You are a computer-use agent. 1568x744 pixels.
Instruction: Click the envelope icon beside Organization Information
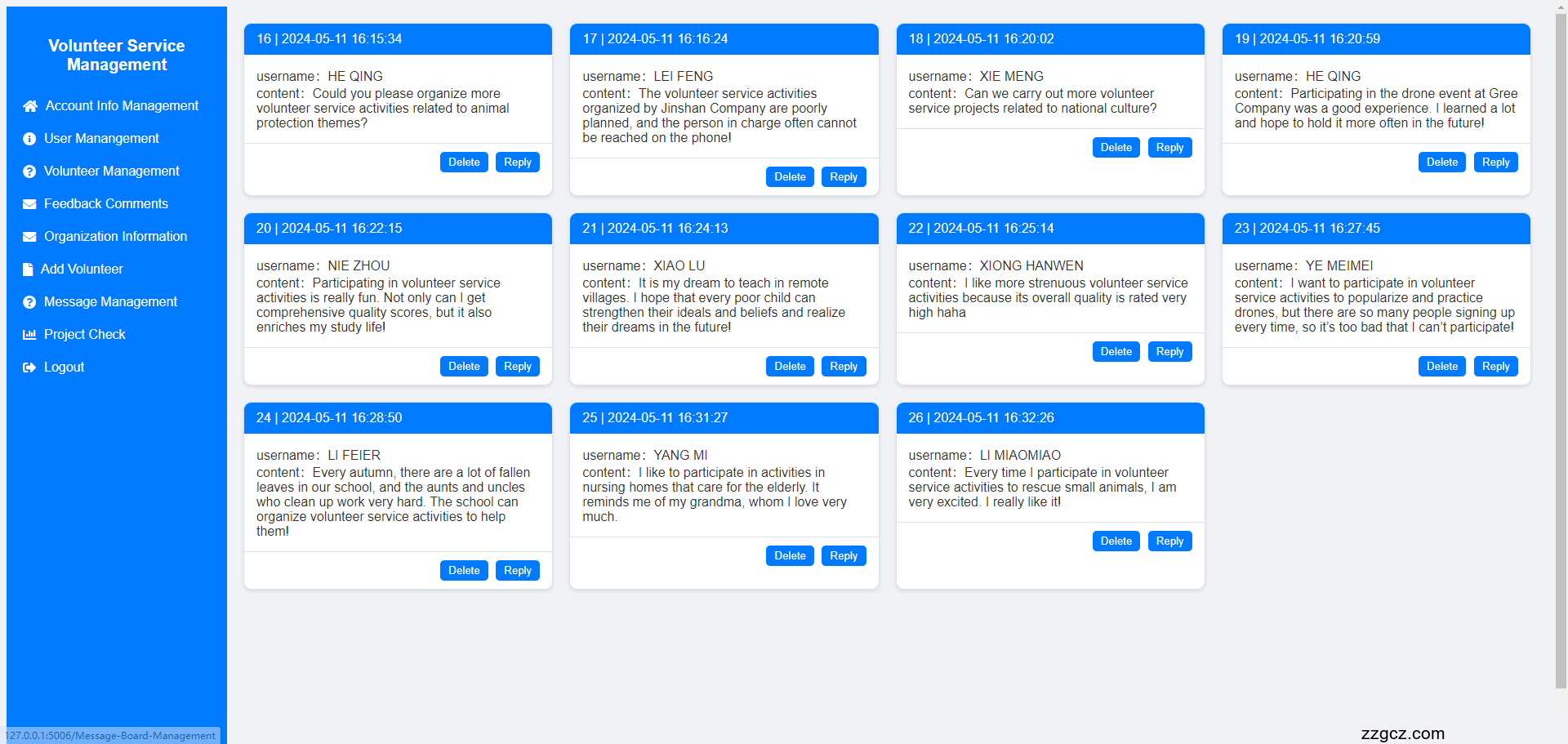(x=29, y=237)
